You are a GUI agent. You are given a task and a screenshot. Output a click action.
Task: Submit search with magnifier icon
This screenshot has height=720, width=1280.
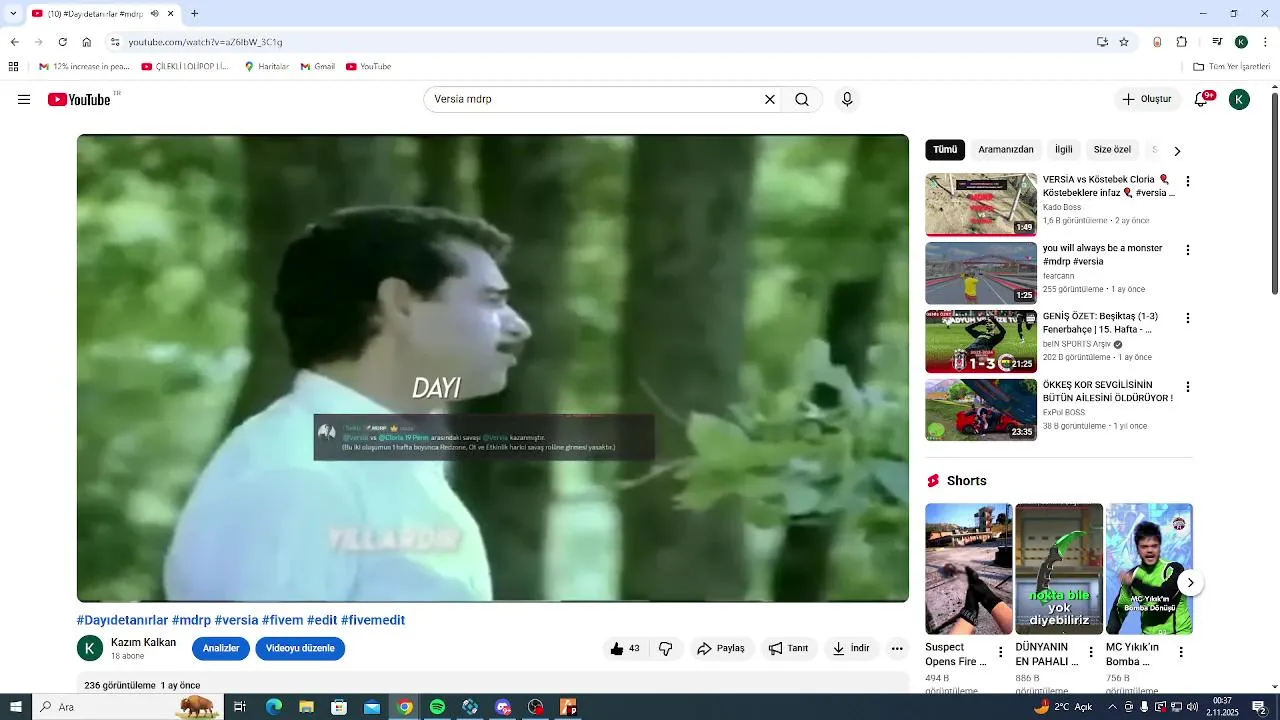coord(802,99)
